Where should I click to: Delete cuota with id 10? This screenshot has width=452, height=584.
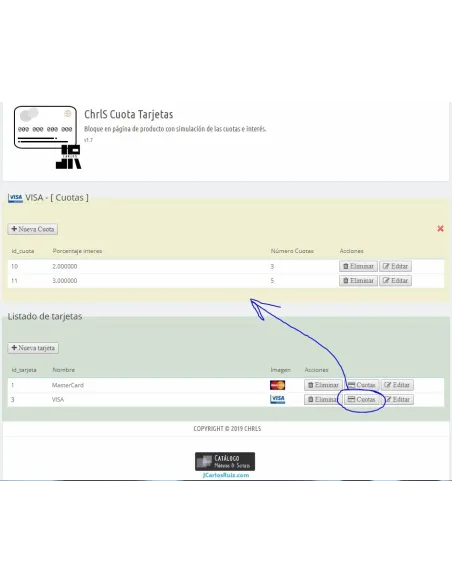(358, 266)
